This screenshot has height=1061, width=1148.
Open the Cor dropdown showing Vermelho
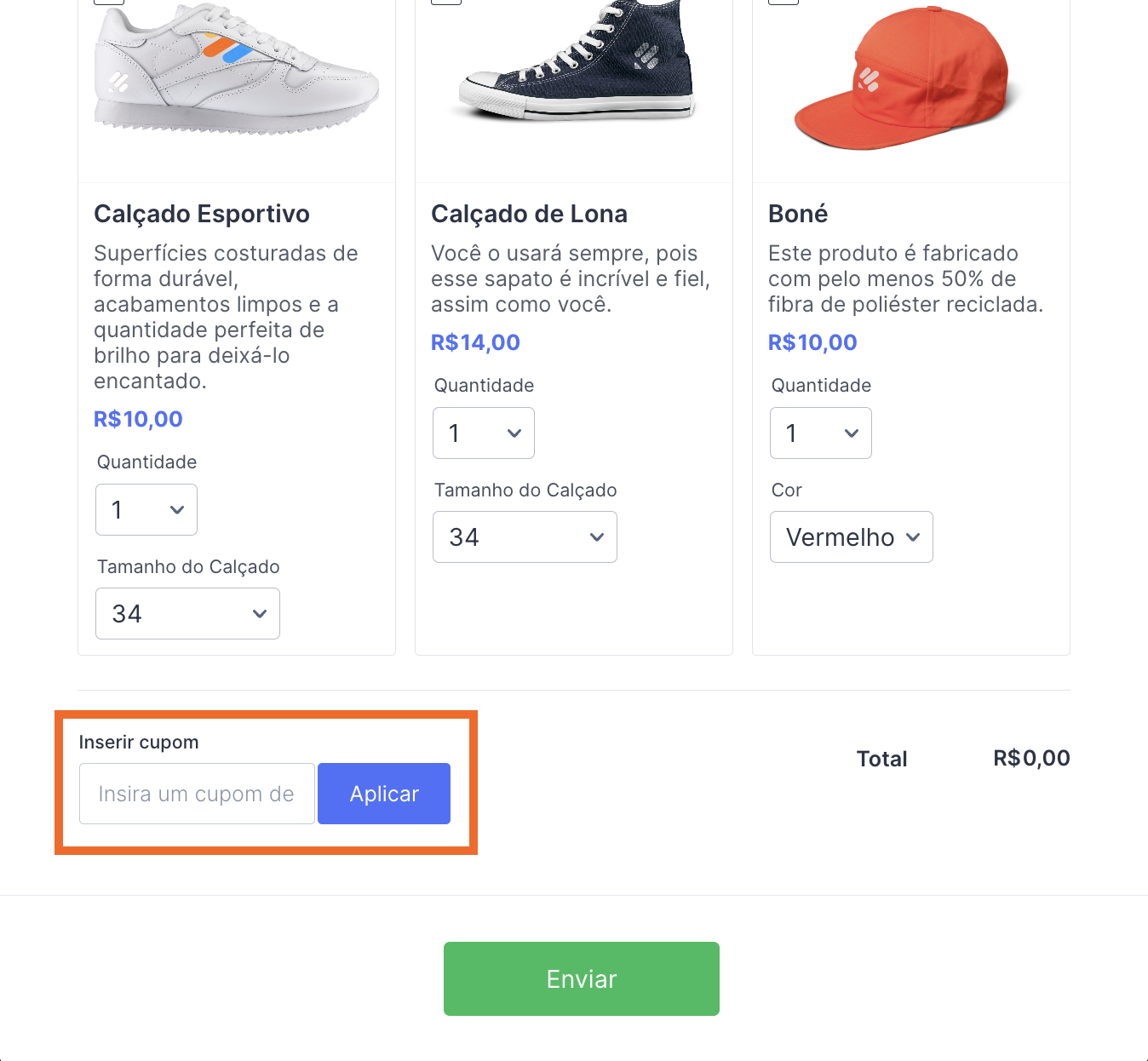pyautogui.click(x=852, y=537)
